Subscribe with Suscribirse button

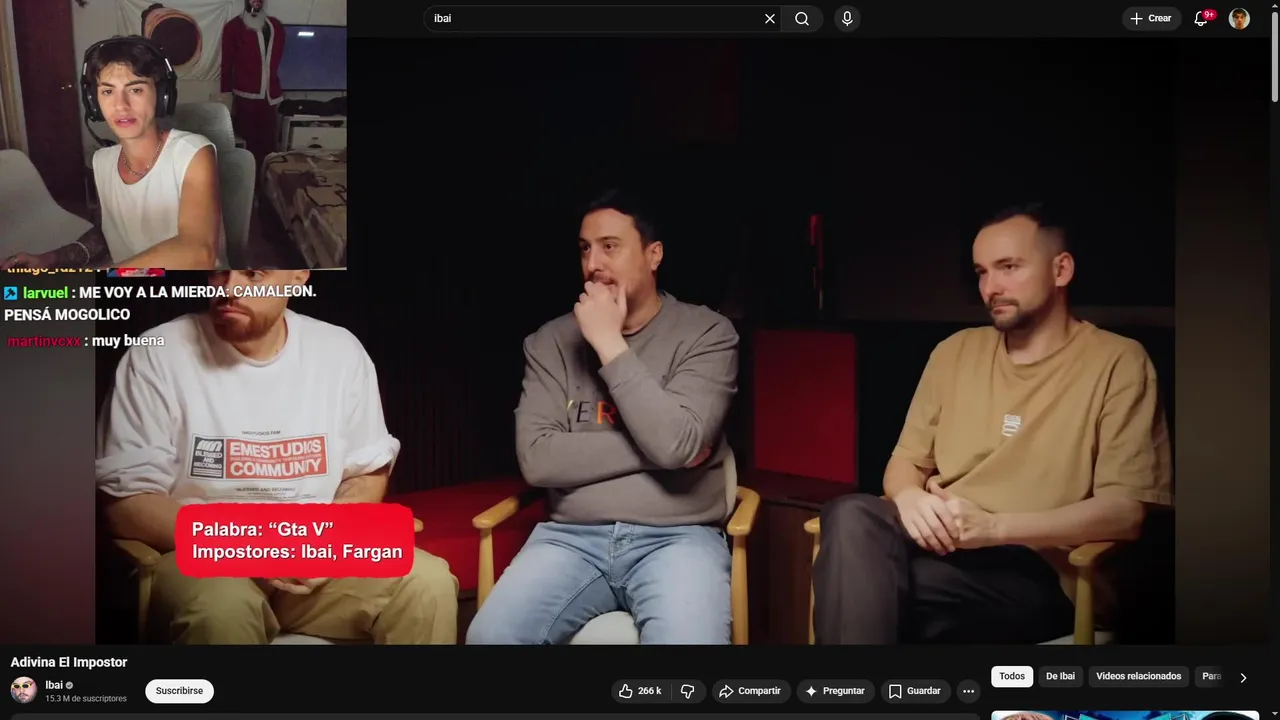point(179,691)
